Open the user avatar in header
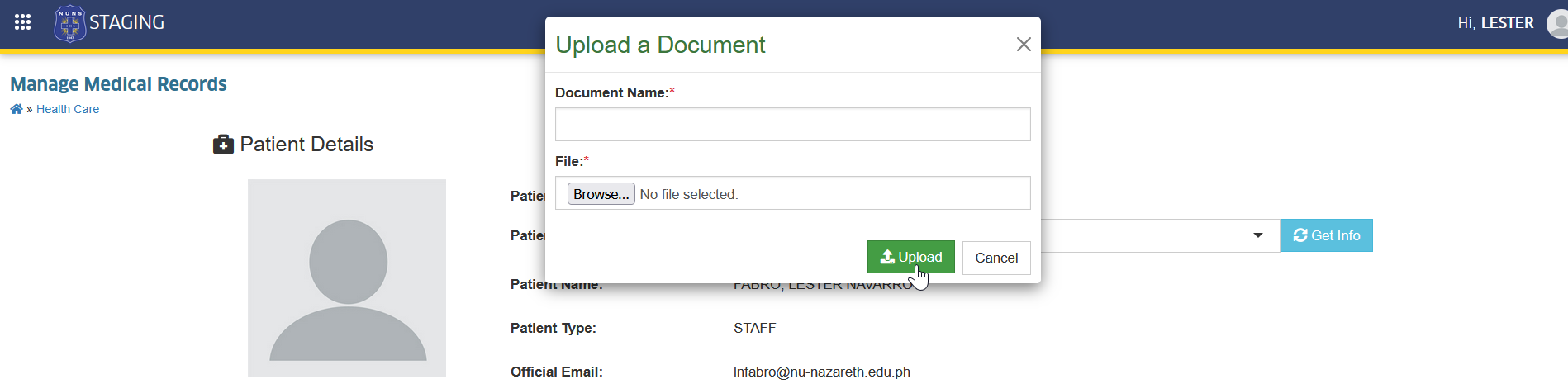Viewport: 1568px width, 384px height. tap(1557, 23)
